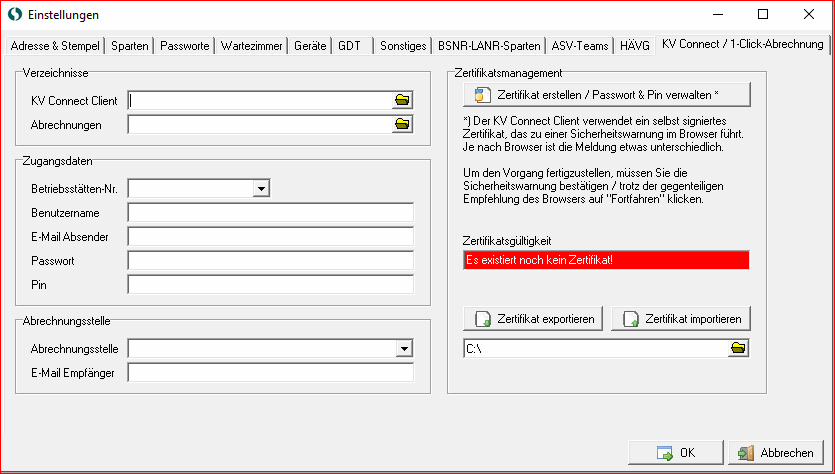Browse folder for KV Connect Client directory
This screenshot has width=835, height=474.
402,100
